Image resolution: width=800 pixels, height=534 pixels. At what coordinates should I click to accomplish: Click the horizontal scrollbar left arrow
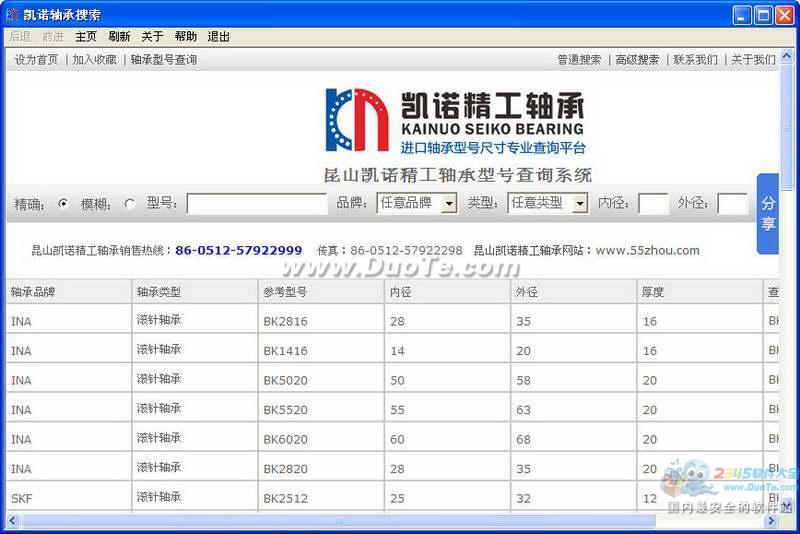[12, 521]
